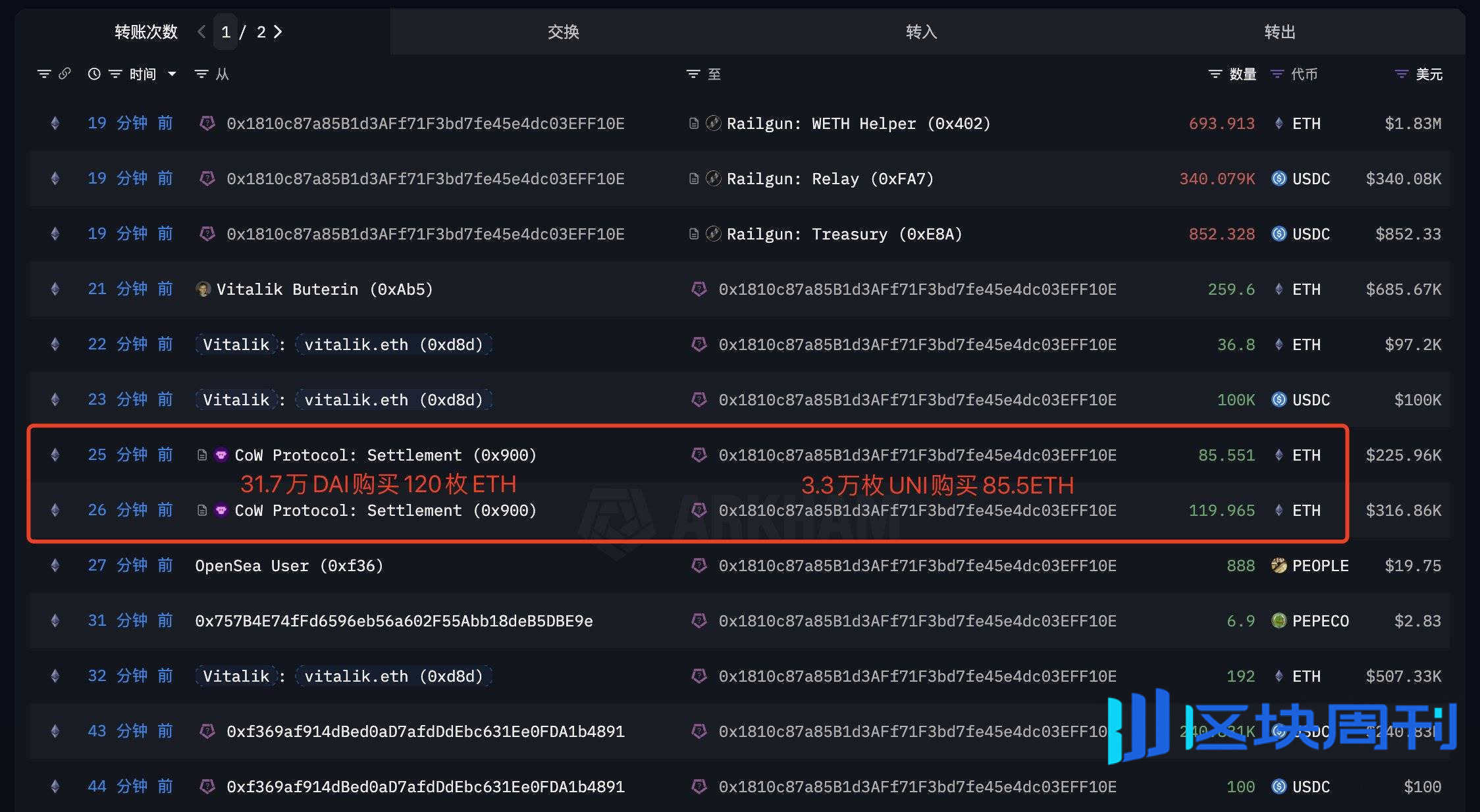This screenshot has width=1480, height=812.
Task: Open the 至 column filter
Action: [x=693, y=74]
